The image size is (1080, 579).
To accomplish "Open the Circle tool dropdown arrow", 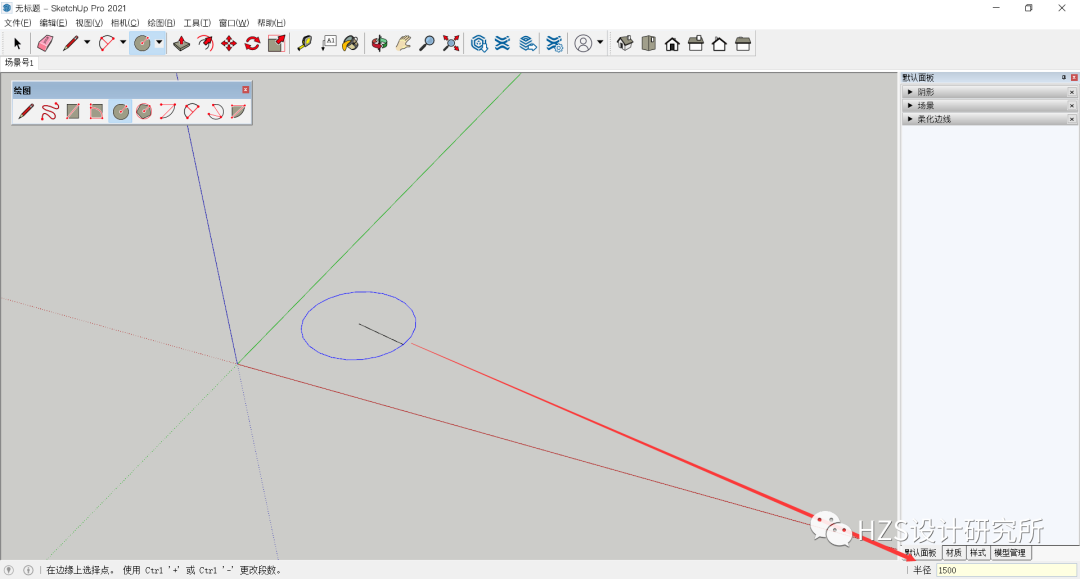I will [x=158, y=43].
